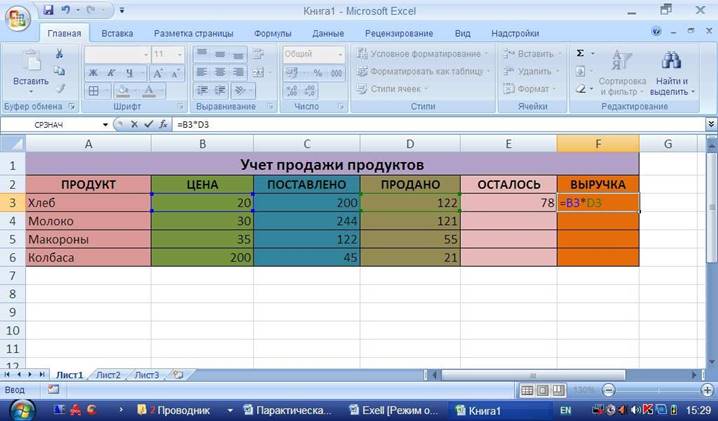Copy the selection to clipboard
Viewport: 718px width, 421px height.
coord(60,71)
